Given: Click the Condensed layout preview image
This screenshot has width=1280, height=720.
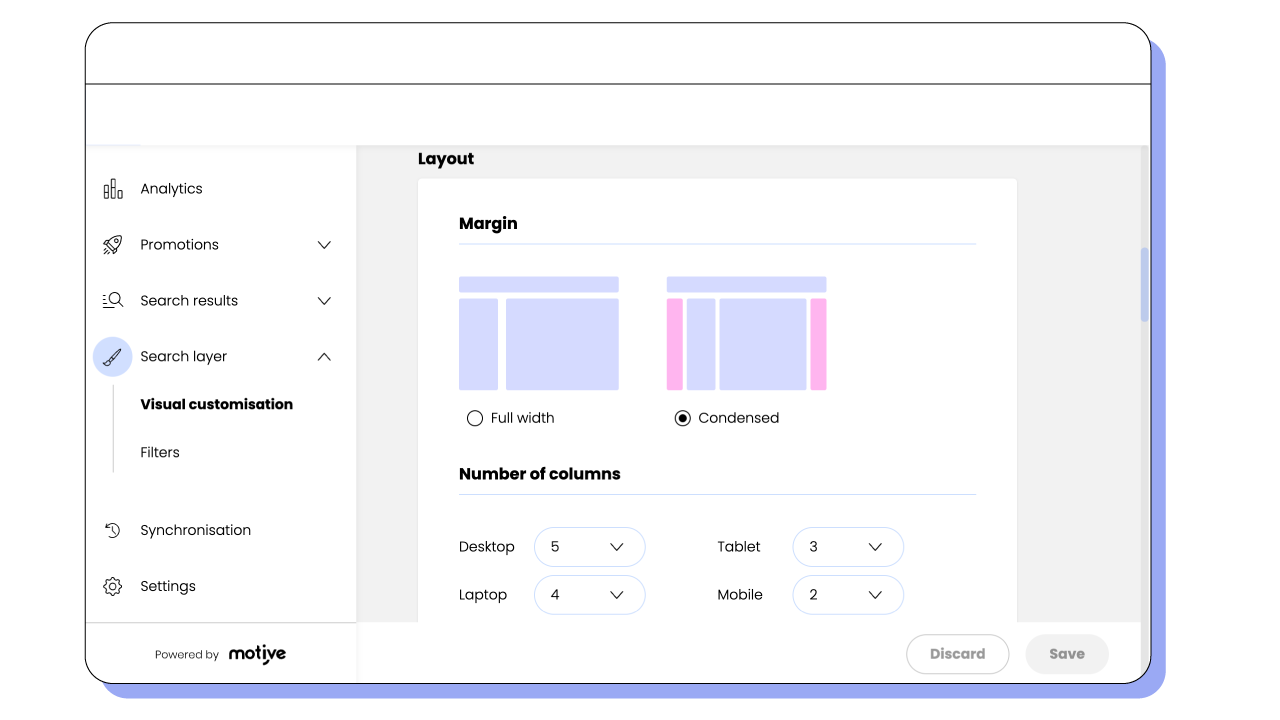Looking at the screenshot, I should pos(746,333).
